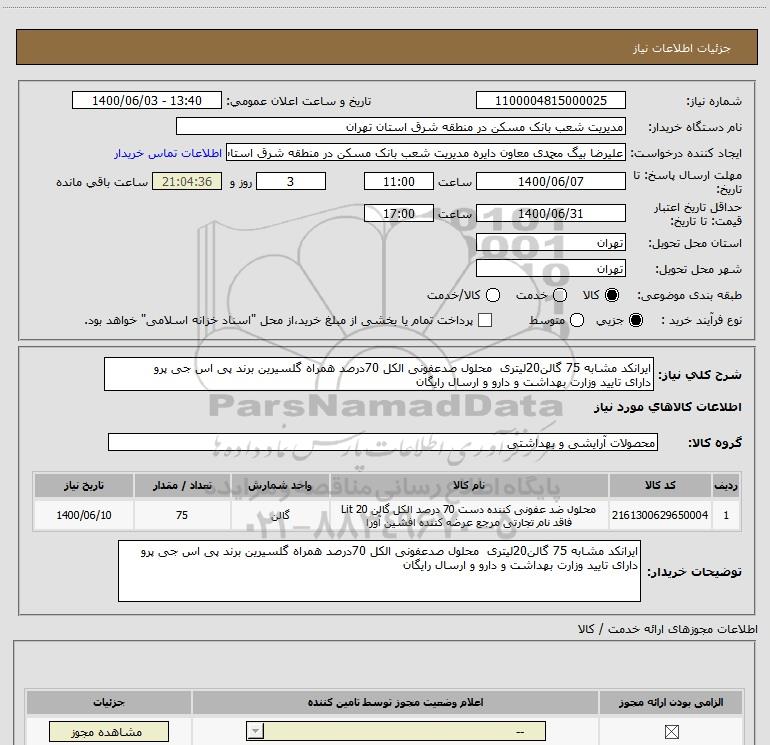
Task: Click the request creator field علیرضا بیگ مجدی
Action: click(426, 153)
